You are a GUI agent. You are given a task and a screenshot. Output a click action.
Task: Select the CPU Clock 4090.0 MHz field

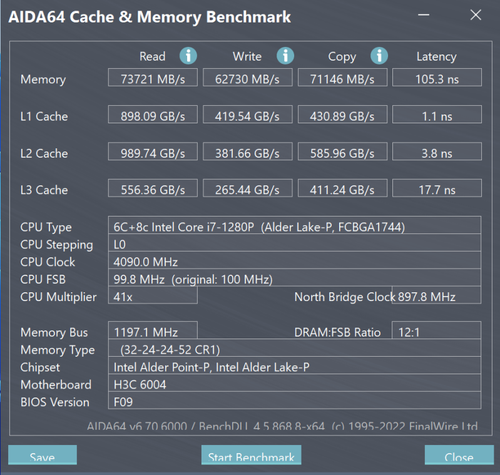(294, 260)
